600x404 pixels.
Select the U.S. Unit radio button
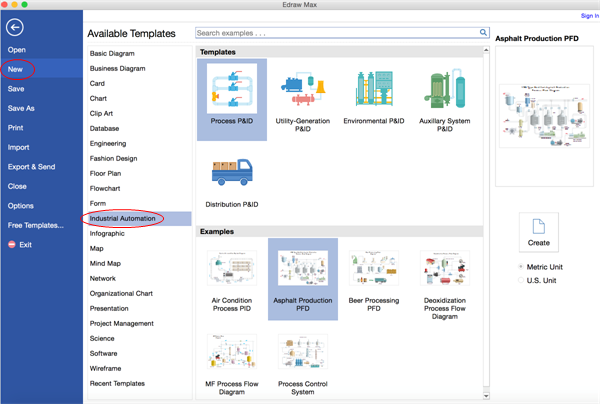tap(521, 281)
